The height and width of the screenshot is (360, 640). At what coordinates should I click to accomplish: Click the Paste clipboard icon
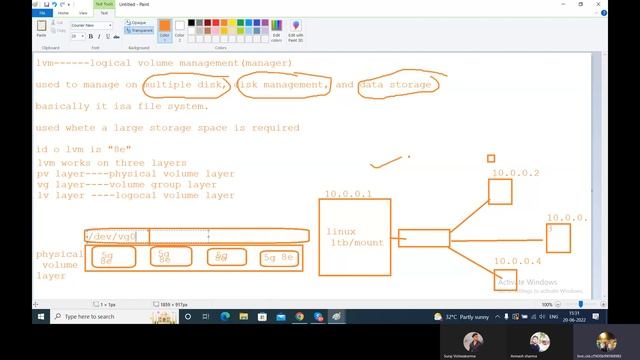pos(41,26)
